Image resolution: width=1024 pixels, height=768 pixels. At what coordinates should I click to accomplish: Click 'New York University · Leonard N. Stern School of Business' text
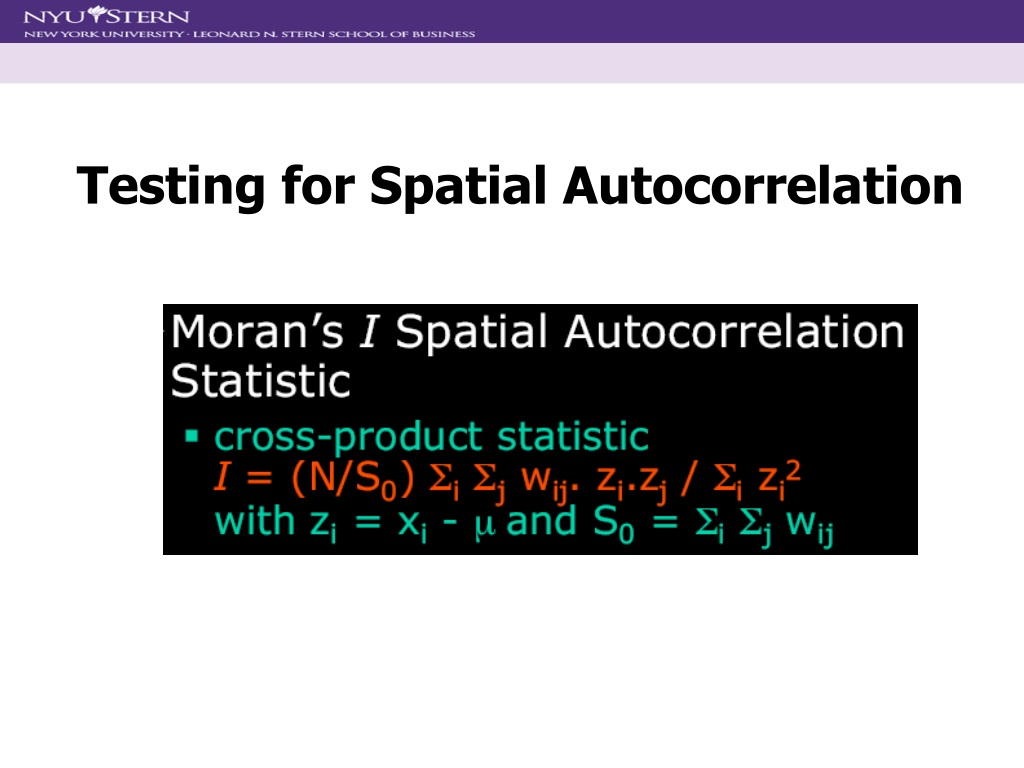tap(249, 34)
